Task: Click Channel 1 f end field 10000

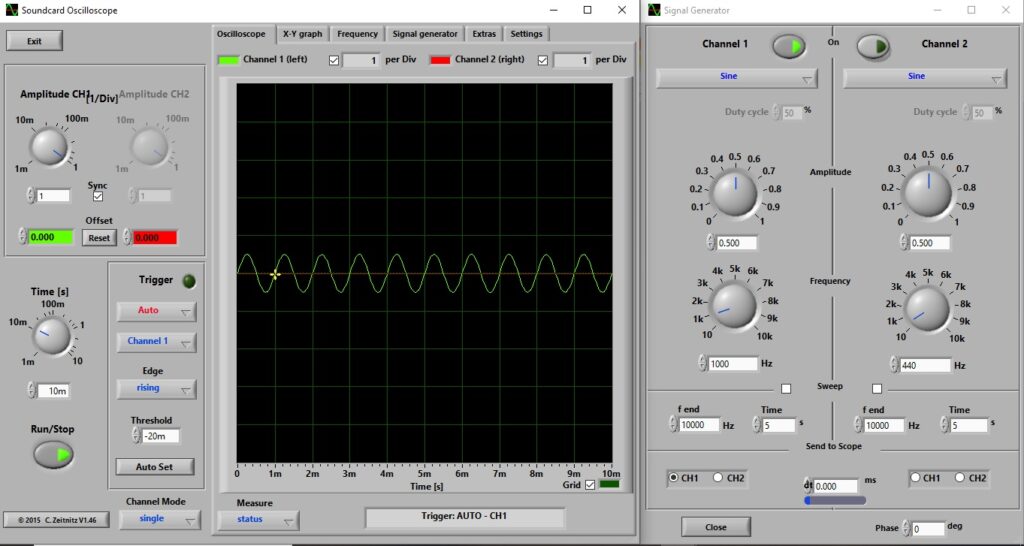Action: (699, 425)
